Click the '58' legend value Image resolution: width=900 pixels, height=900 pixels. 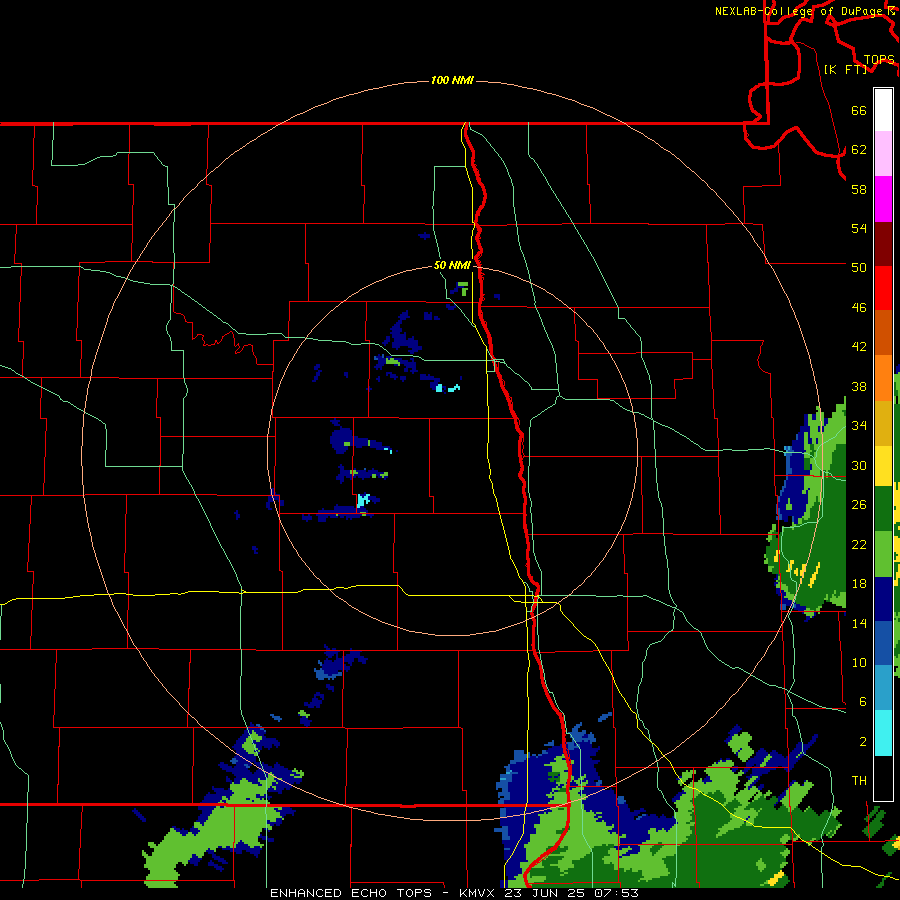click(859, 189)
